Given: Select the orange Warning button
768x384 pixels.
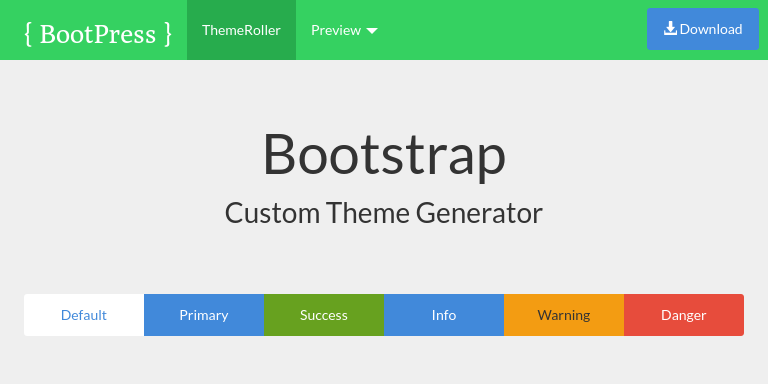Looking at the screenshot, I should pyautogui.click(x=564, y=315).
